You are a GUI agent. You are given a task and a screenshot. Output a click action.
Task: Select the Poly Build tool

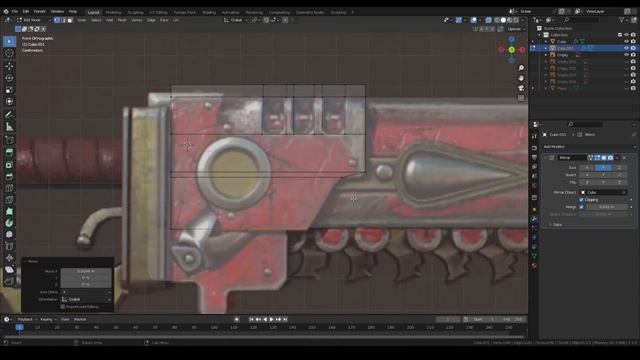coord(9,211)
